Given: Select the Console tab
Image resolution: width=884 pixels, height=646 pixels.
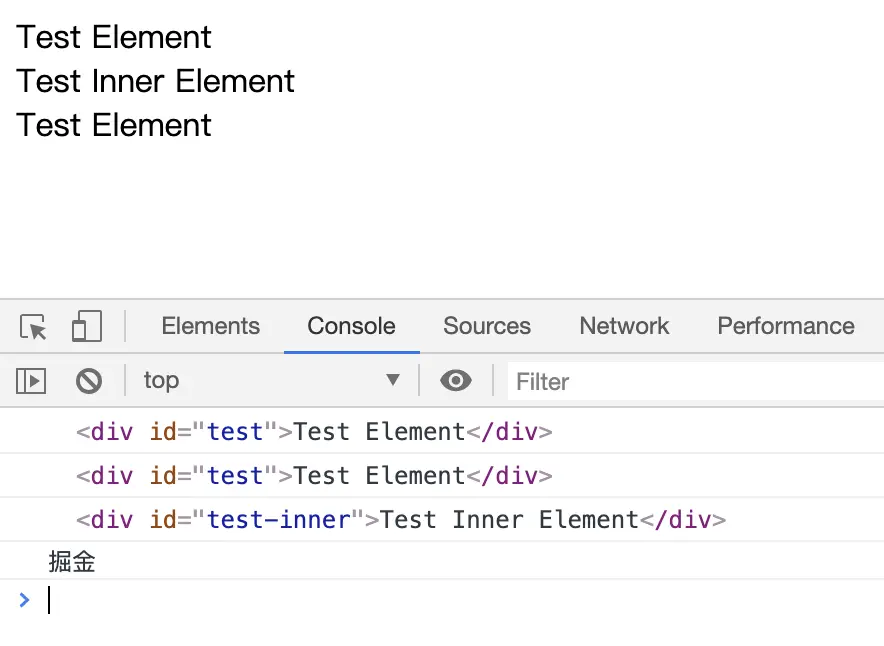Looking at the screenshot, I should pyautogui.click(x=351, y=327).
